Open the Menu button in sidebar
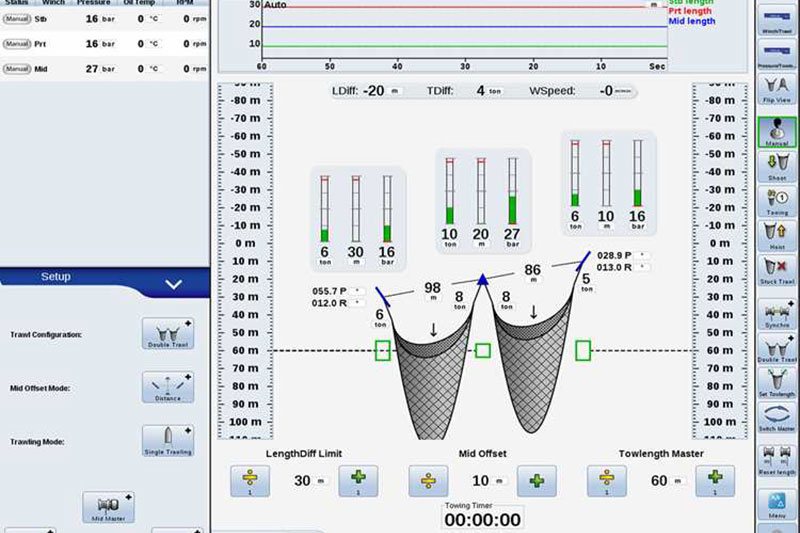This screenshot has width=800, height=533. point(777,504)
